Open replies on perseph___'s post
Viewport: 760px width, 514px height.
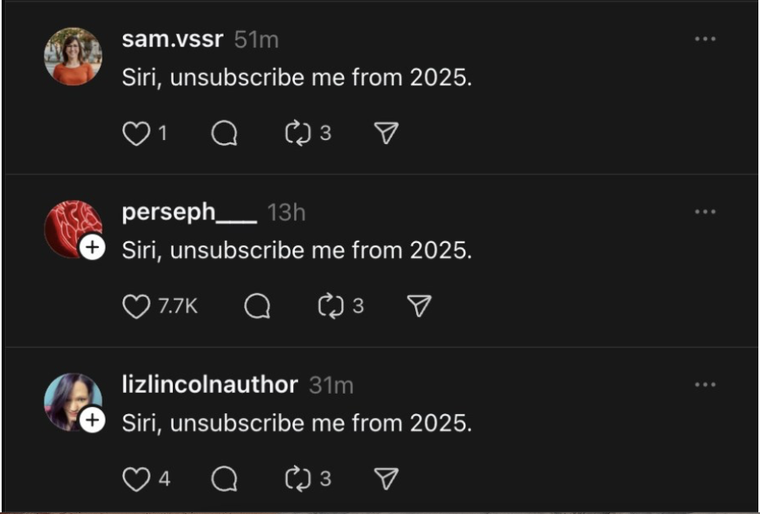[257, 306]
